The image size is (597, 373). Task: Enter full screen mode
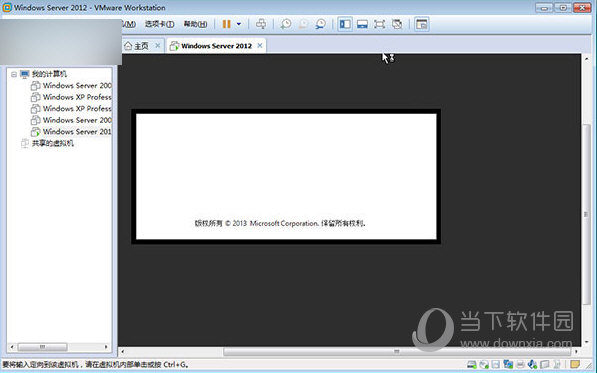[x=379, y=24]
